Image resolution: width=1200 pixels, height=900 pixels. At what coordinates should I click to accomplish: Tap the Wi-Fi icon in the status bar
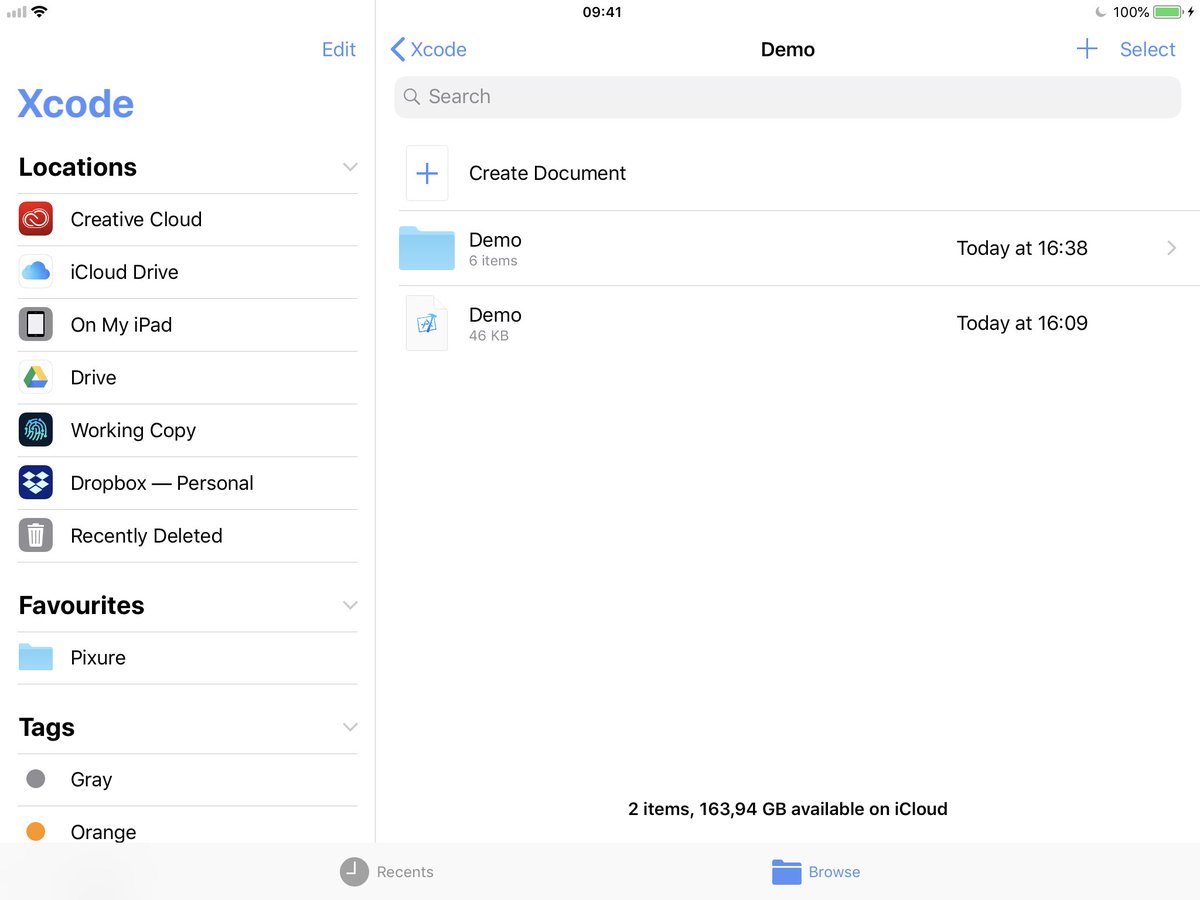coord(39,12)
